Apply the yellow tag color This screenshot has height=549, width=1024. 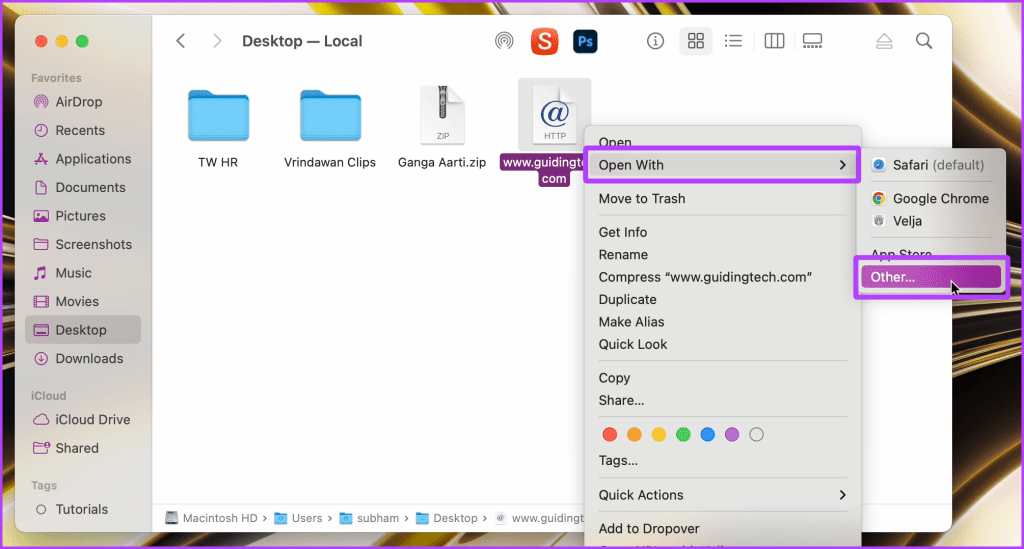coord(658,435)
